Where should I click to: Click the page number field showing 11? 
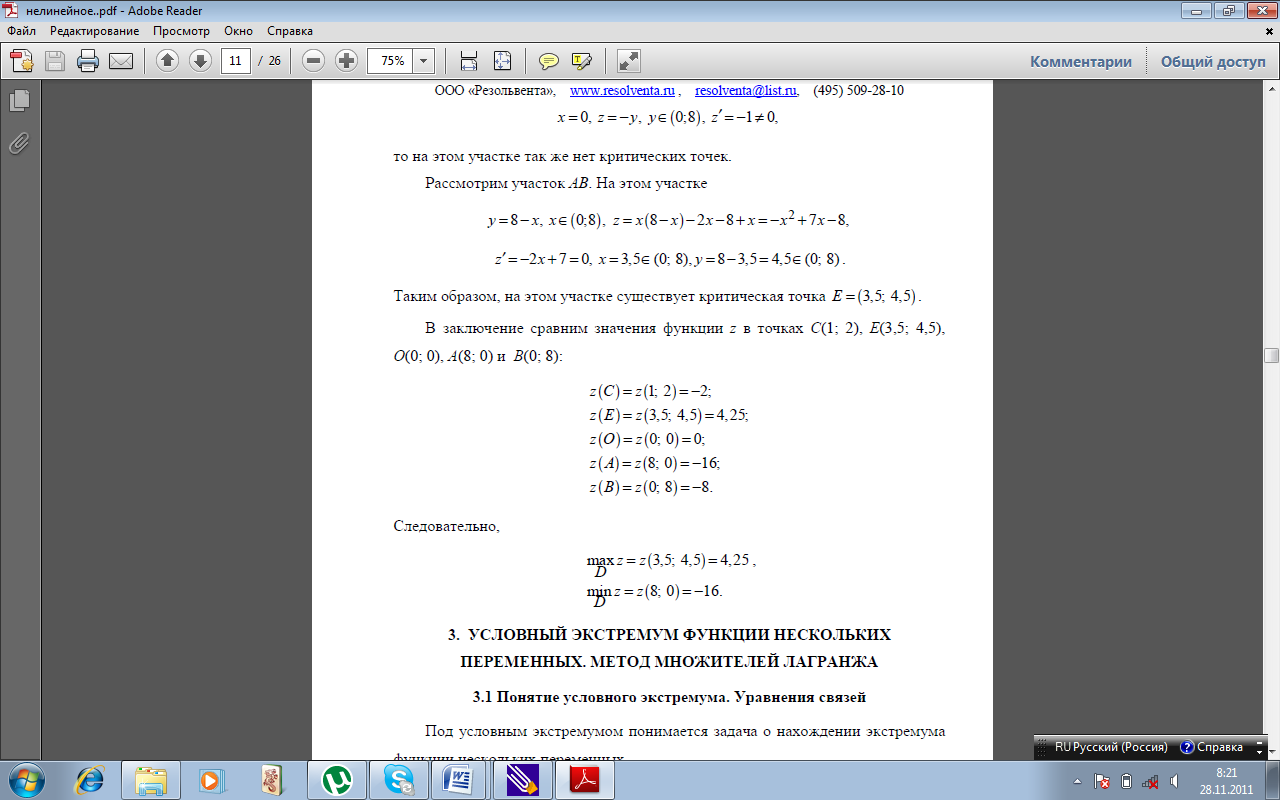pyautogui.click(x=235, y=61)
